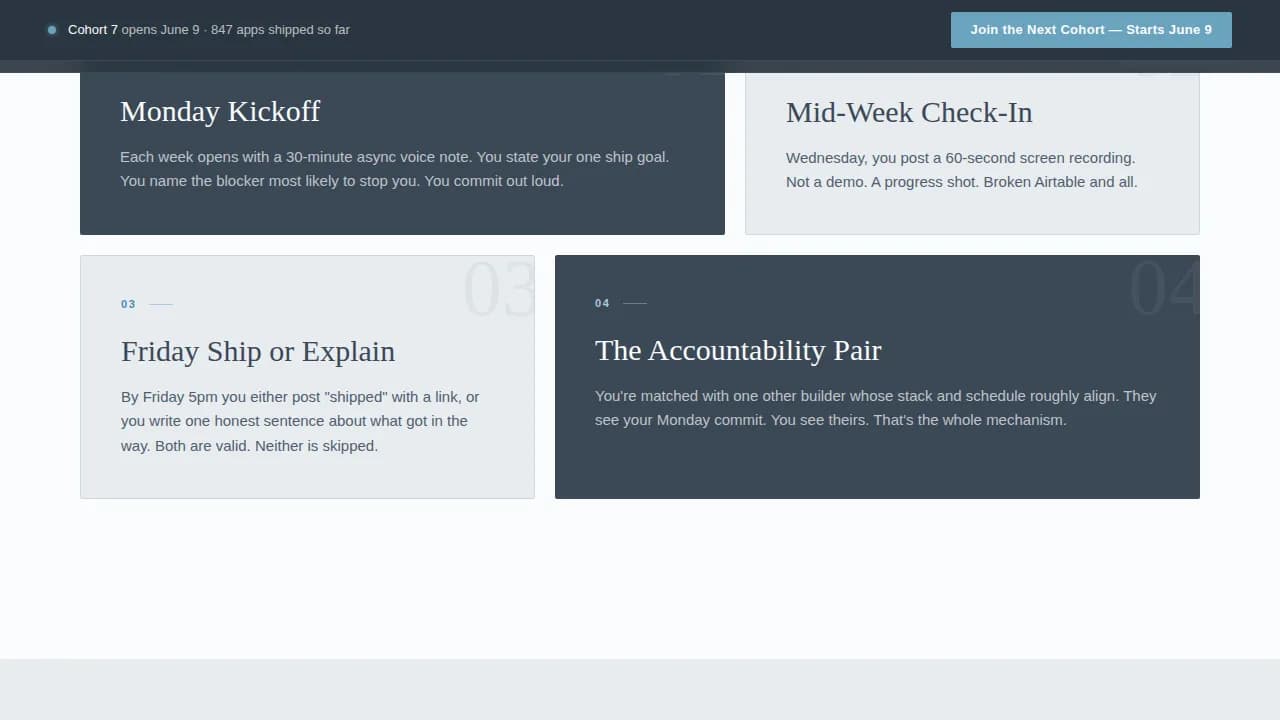Click the blue indicator in the top banner

(x=52, y=30)
